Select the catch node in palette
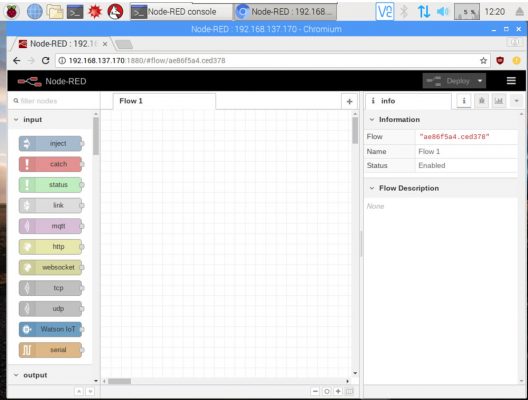The width and height of the screenshot is (528, 400). (x=51, y=164)
